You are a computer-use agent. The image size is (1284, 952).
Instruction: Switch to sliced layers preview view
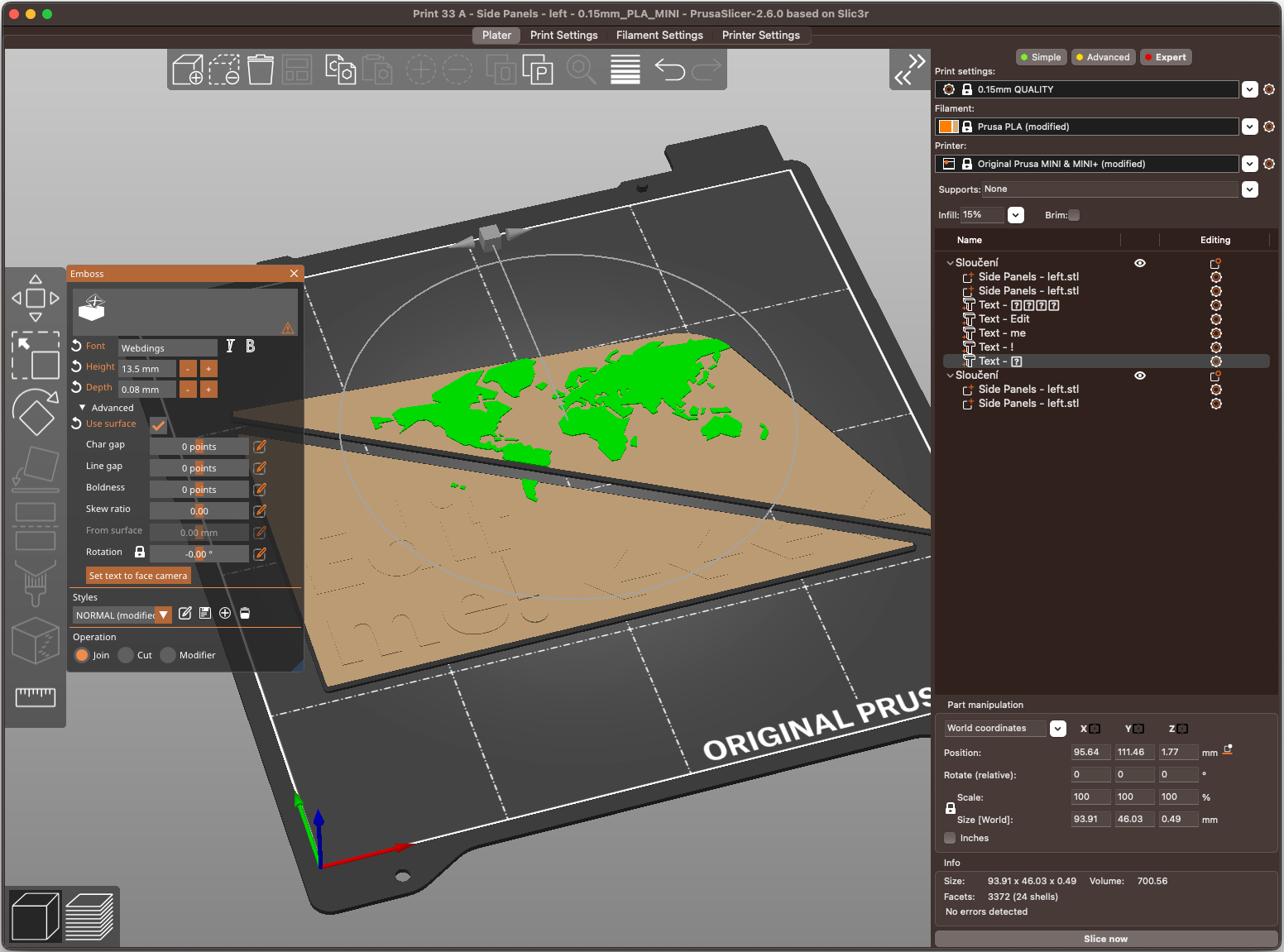pos(89,916)
